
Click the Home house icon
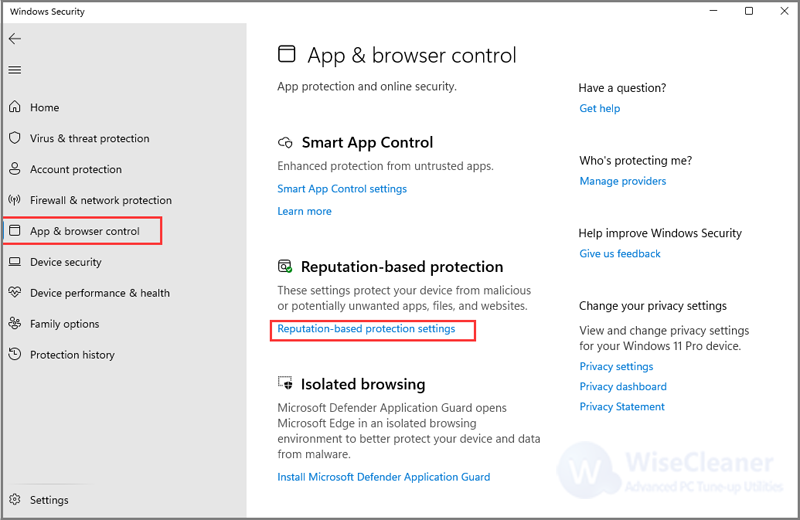point(15,107)
